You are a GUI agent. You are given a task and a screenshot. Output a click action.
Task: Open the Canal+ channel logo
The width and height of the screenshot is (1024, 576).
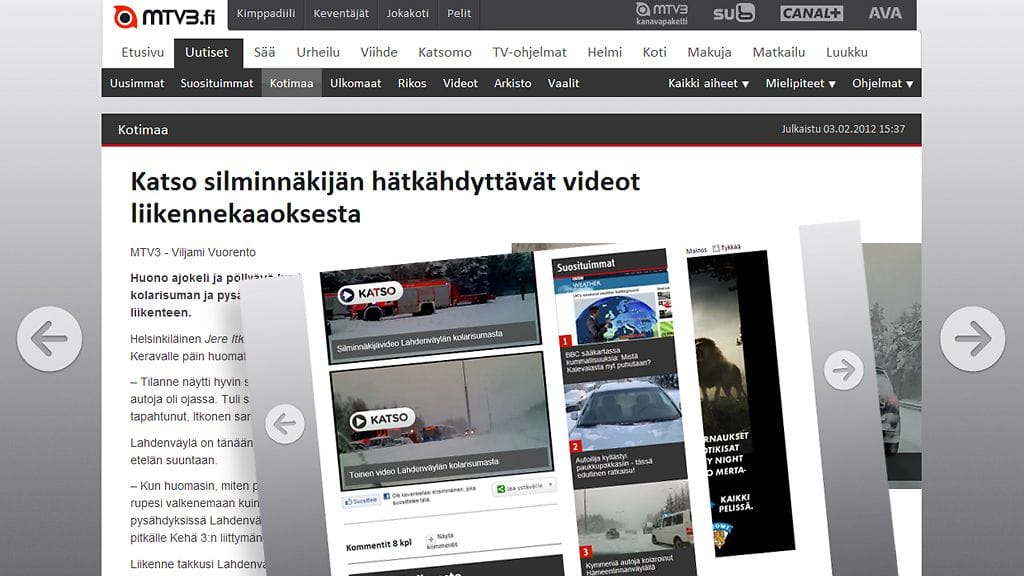click(x=811, y=14)
